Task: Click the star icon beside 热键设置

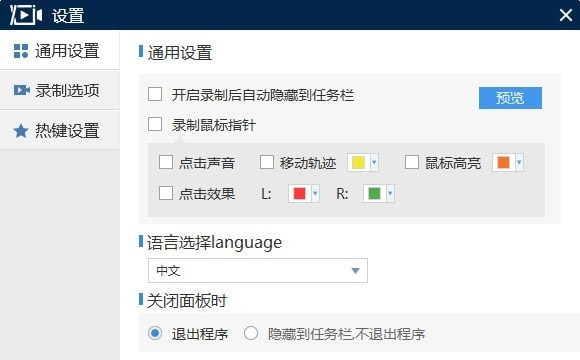Action: pyautogui.click(x=21, y=131)
